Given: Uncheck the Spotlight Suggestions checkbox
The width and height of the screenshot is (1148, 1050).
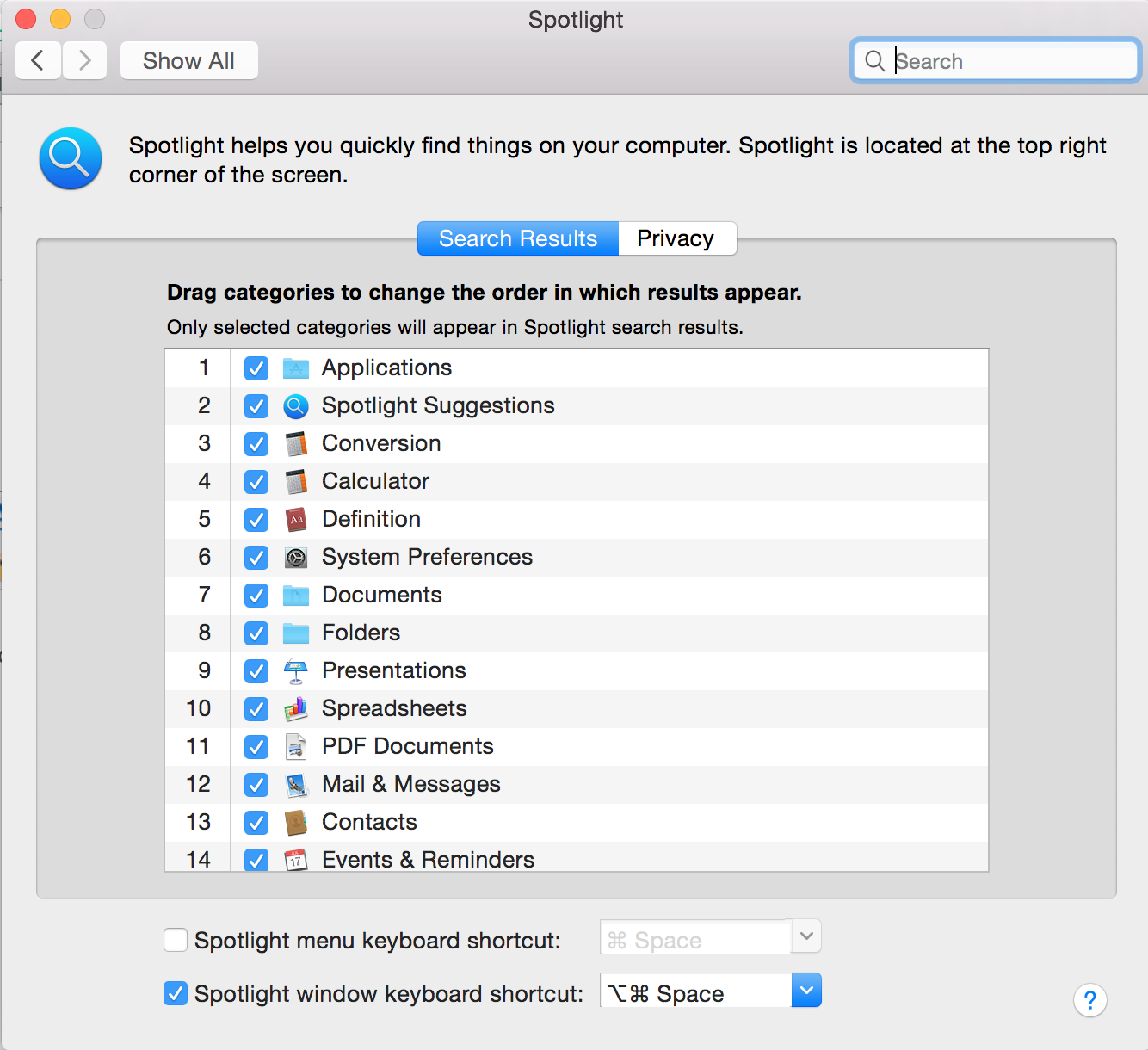Looking at the screenshot, I should point(256,406).
